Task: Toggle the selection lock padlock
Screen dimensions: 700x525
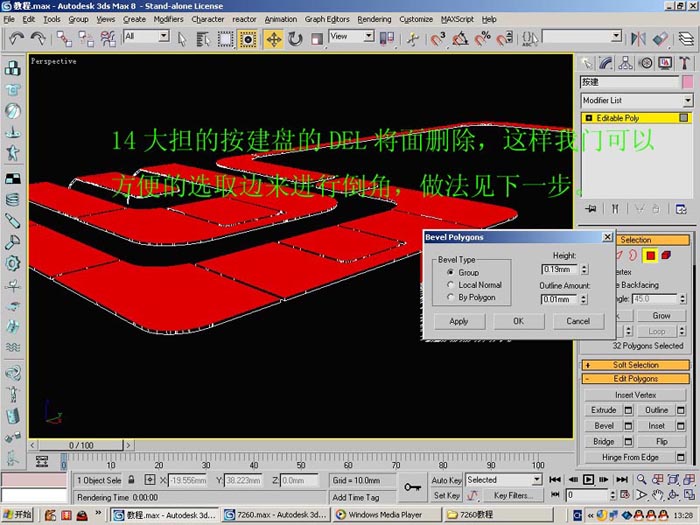Action: [x=131, y=480]
